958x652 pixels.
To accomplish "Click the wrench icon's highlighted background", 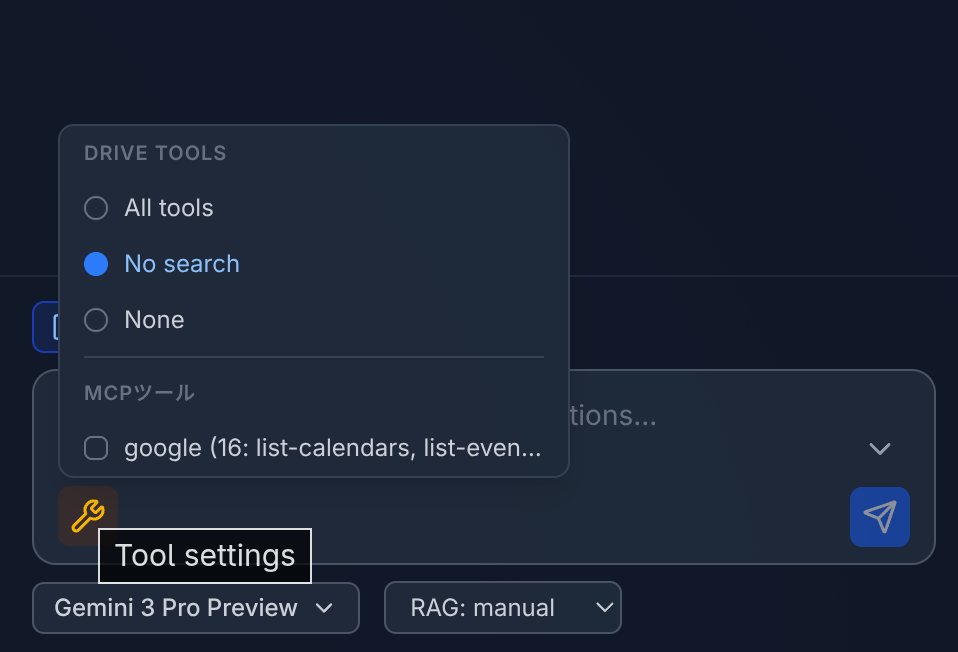I will (x=87, y=517).
